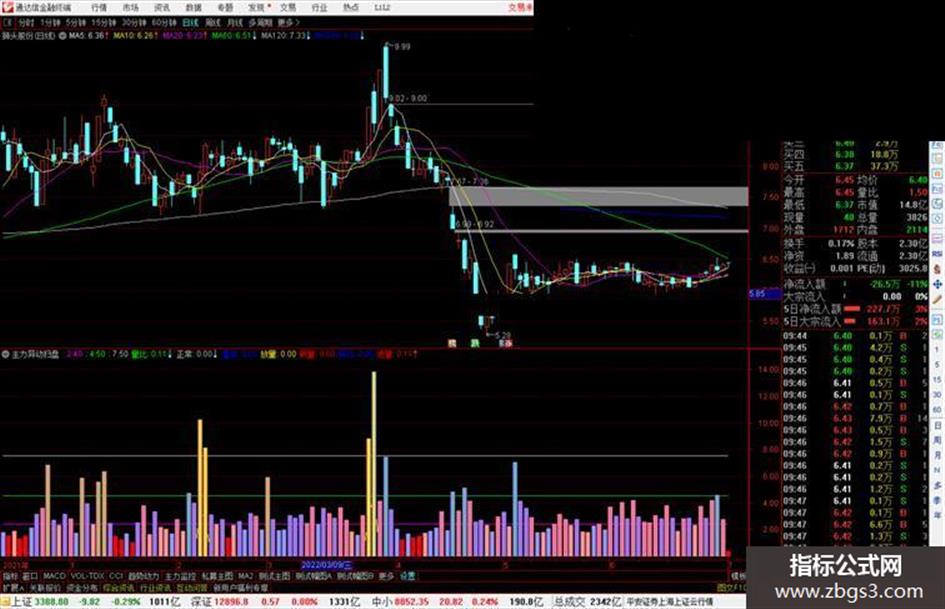Open the 发现 menu
Viewport: 945px width, 609px height.
click(x=256, y=8)
